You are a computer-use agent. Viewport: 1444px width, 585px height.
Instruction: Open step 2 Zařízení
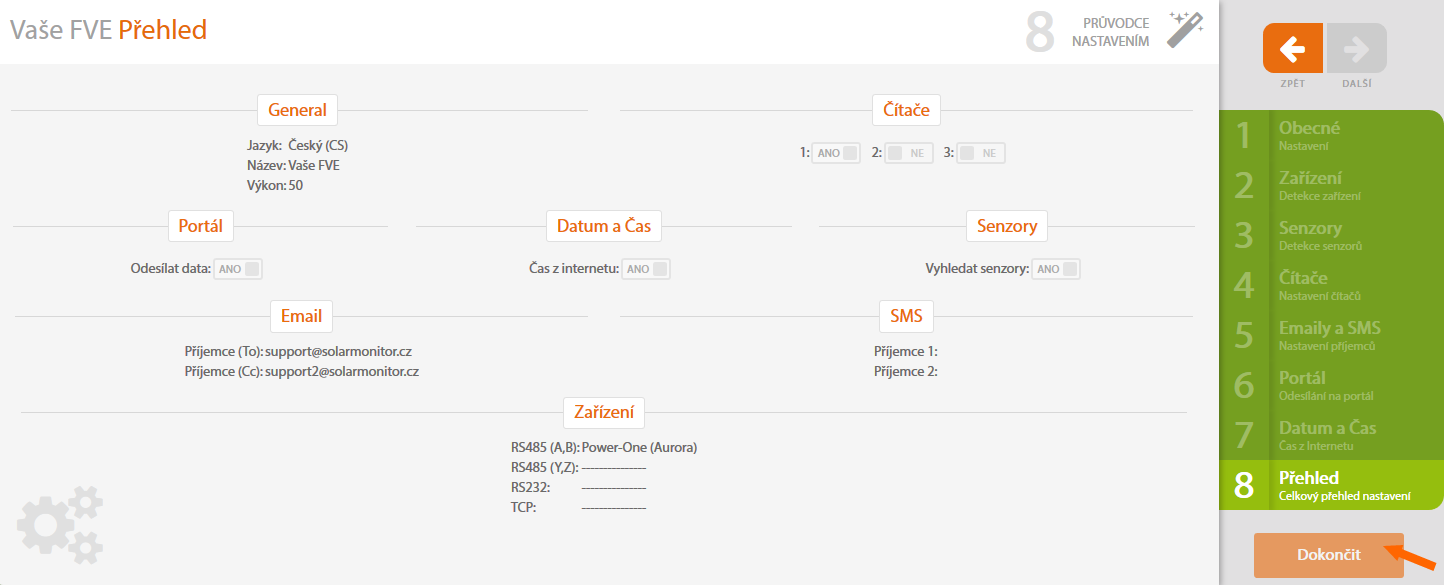click(1330, 185)
